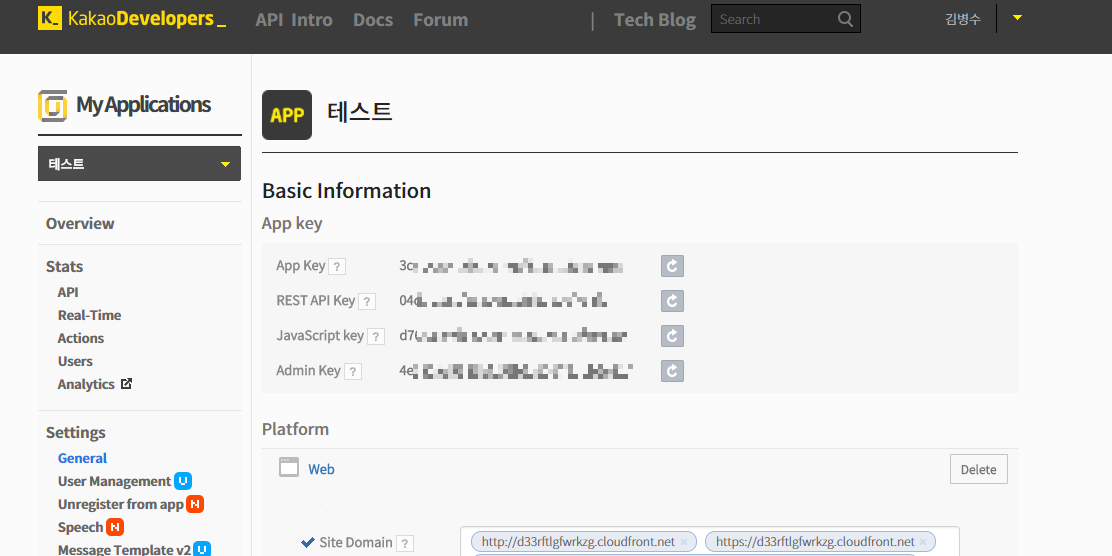This screenshot has height=556, width=1112.
Task: Open Unregister from app settings
Action: click(x=121, y=504)
